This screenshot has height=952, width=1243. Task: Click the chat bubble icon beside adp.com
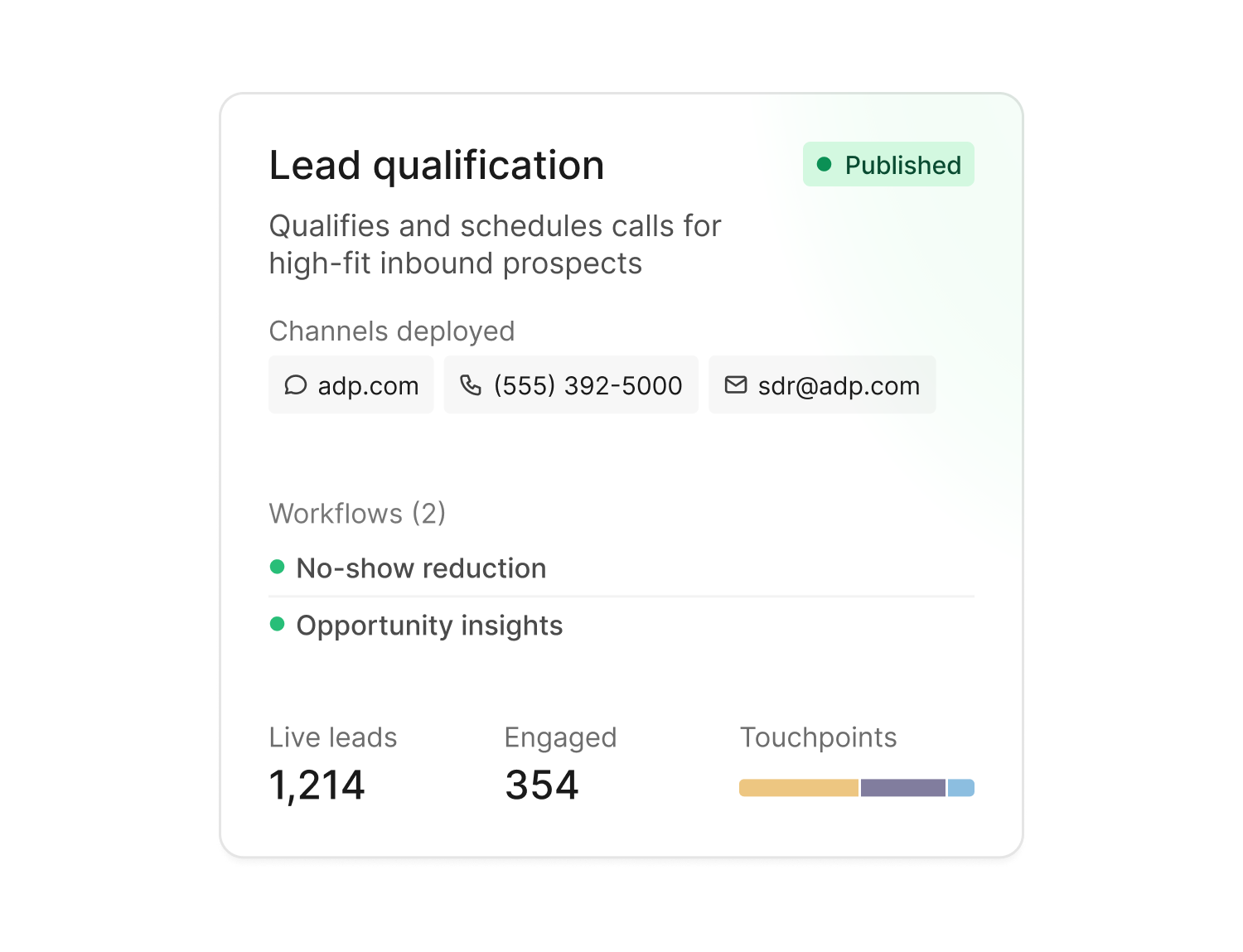296,385
